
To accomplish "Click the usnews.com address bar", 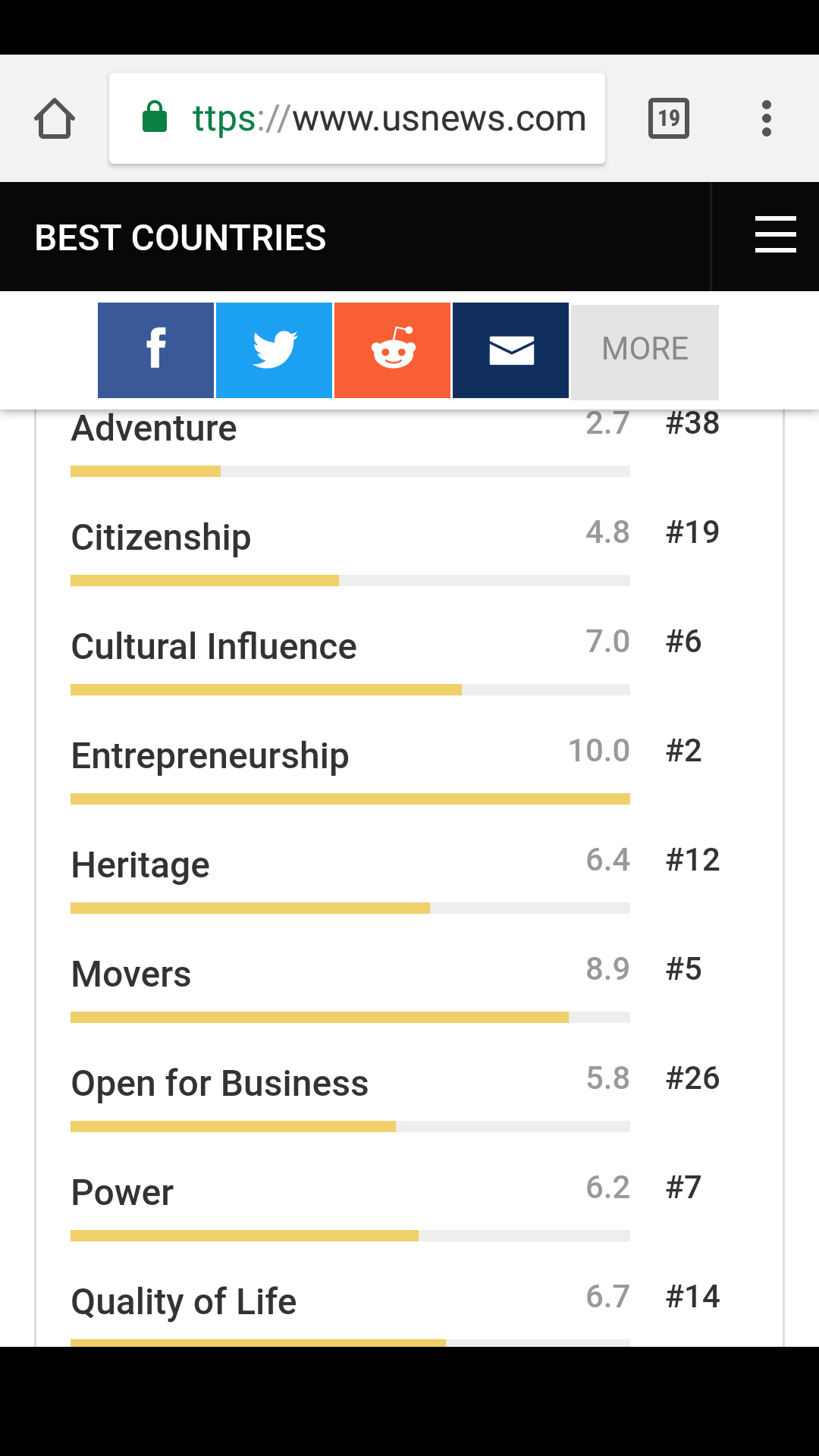I will [x=388, y=118].
